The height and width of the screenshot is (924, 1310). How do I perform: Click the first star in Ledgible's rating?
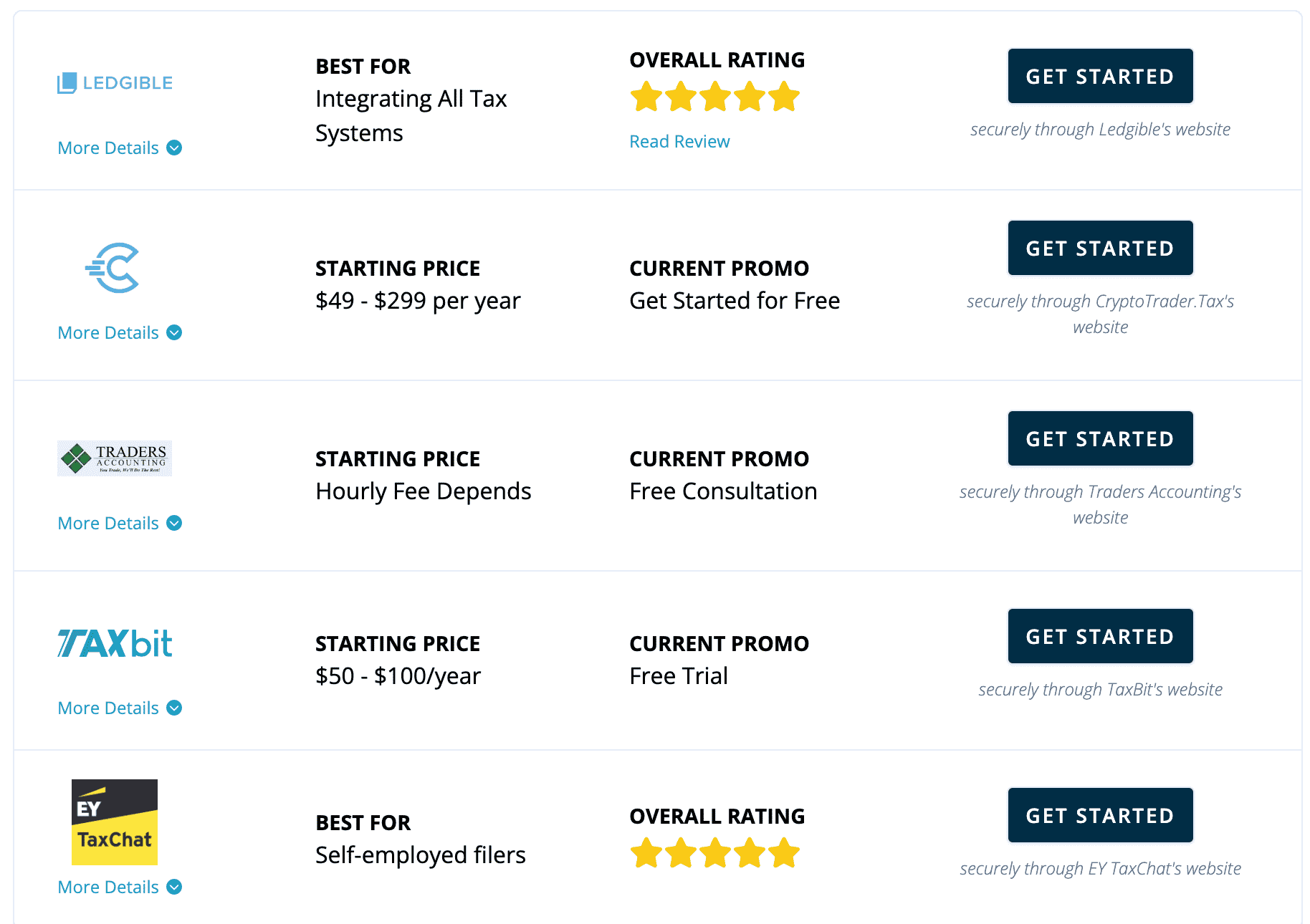646,97
